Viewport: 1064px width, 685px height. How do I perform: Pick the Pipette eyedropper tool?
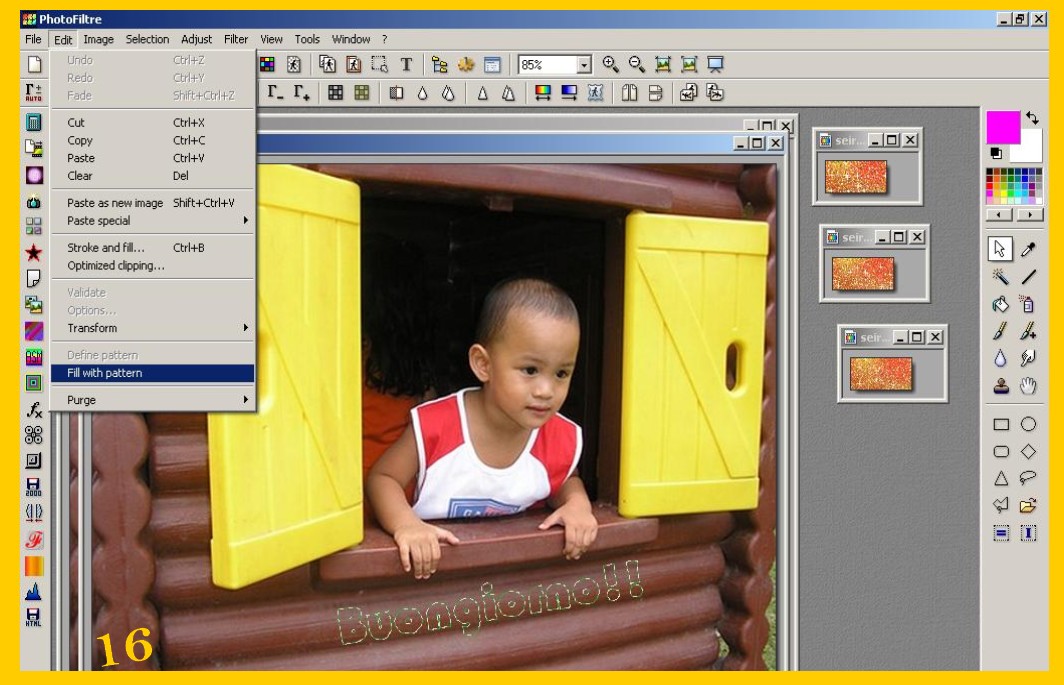[x=1028, y=250]
